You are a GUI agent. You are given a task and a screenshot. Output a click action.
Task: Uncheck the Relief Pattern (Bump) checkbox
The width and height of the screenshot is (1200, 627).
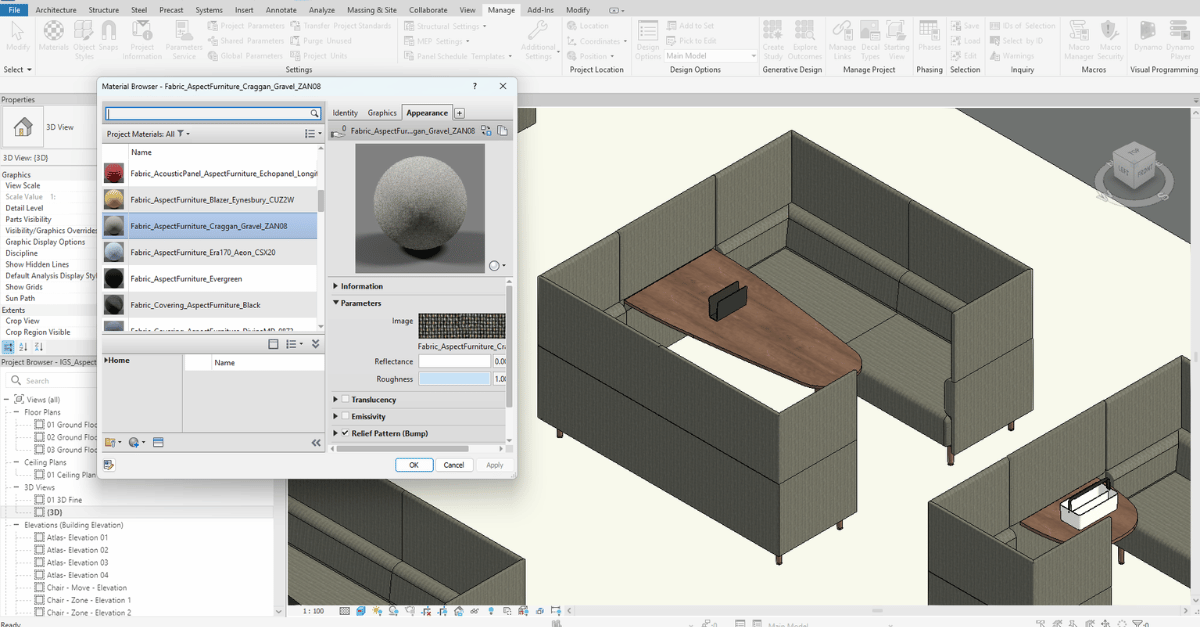click(x=345, y=433)
